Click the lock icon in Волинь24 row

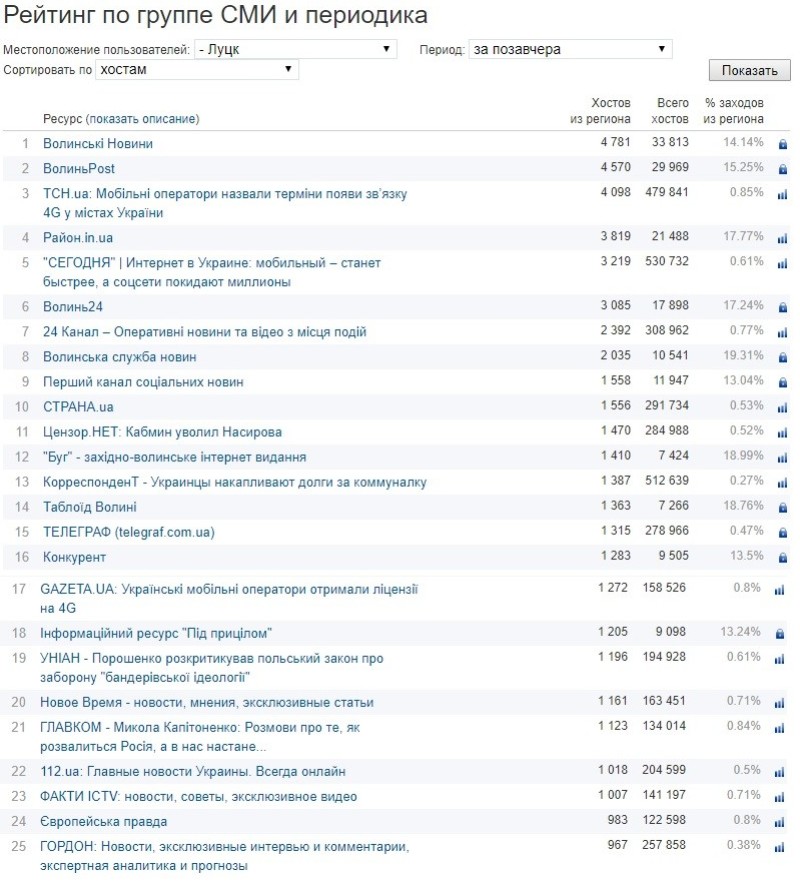(x=782, y=307)
